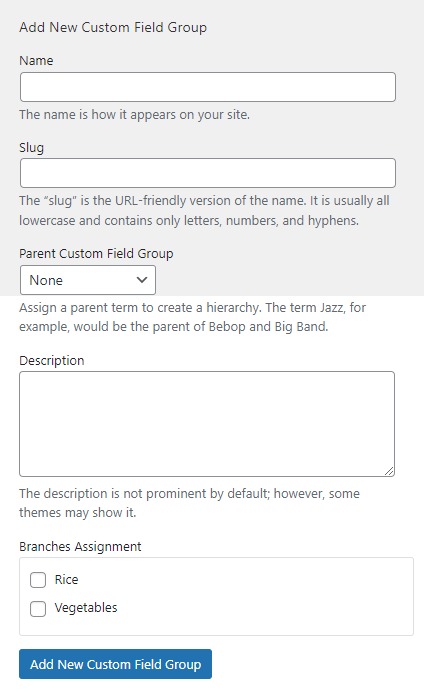Click the chevron arrow beside None
Image resolution: width=424 pixels, height=694 pixels.
(x=142, y=280)
